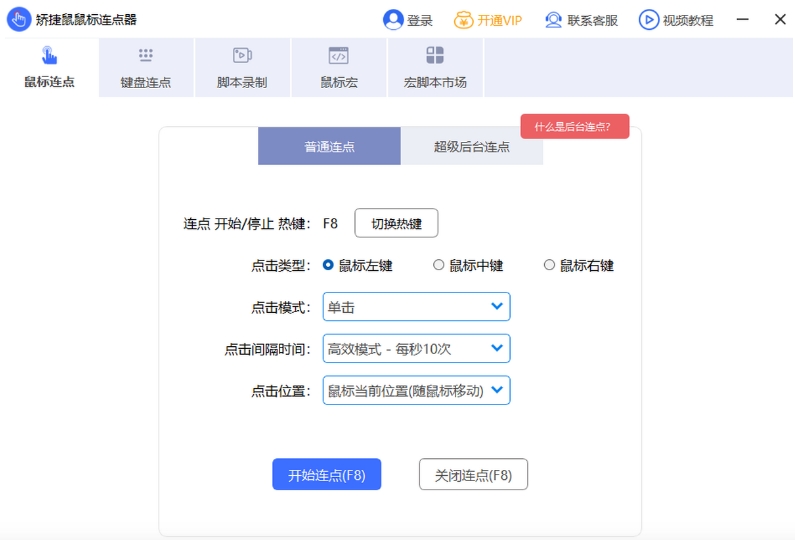795x540 pixels.
Task: Click the 登录 link text
Action: pyautogui.click(x=420, y=21)
